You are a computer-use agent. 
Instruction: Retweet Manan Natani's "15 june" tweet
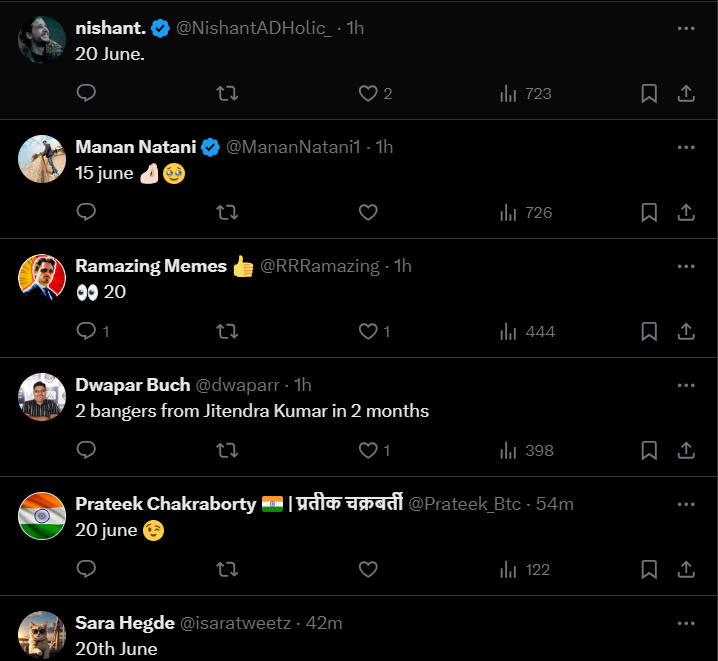click(x=227, y=212)
